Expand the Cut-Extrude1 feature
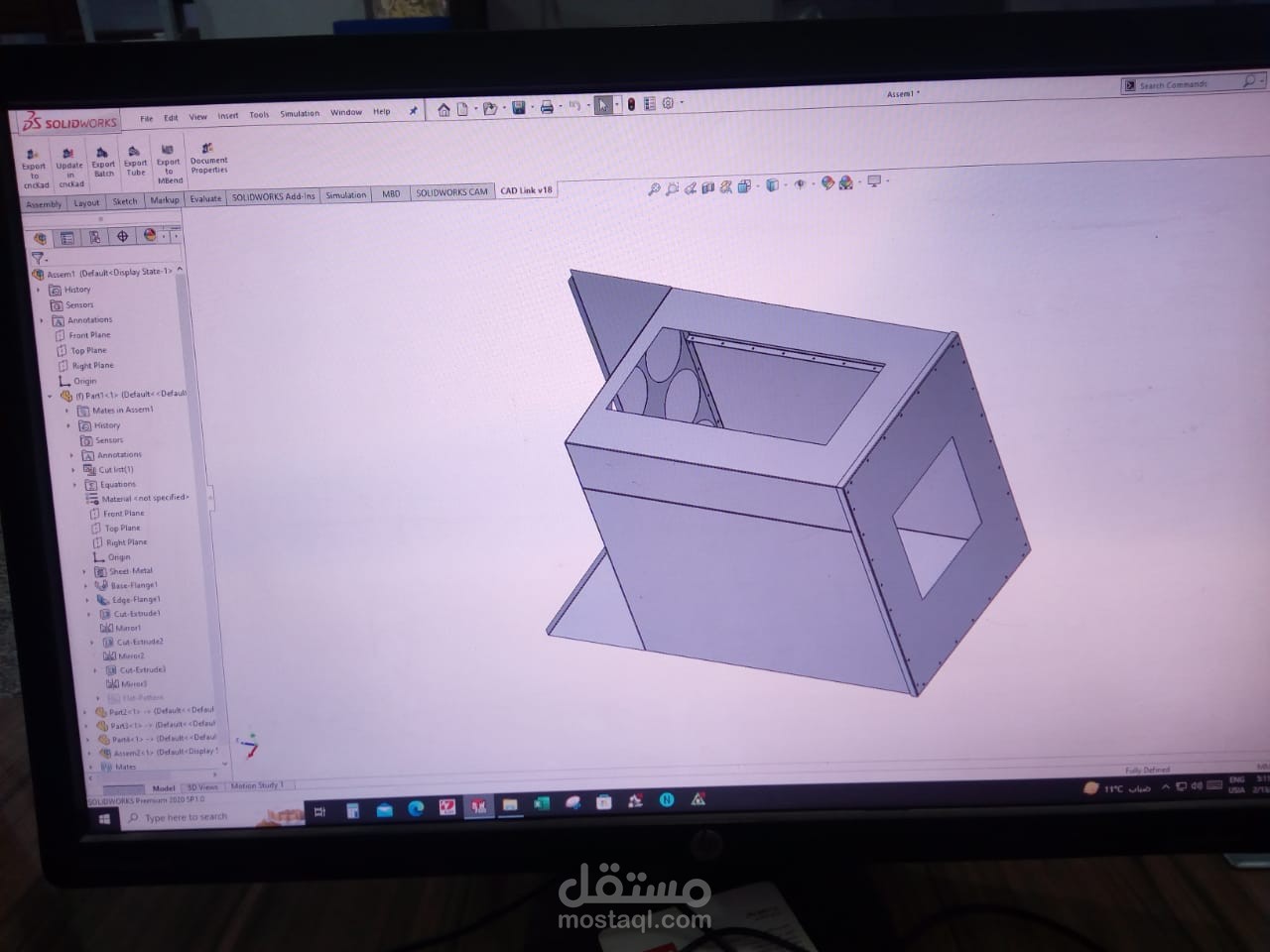 [89, 614]
